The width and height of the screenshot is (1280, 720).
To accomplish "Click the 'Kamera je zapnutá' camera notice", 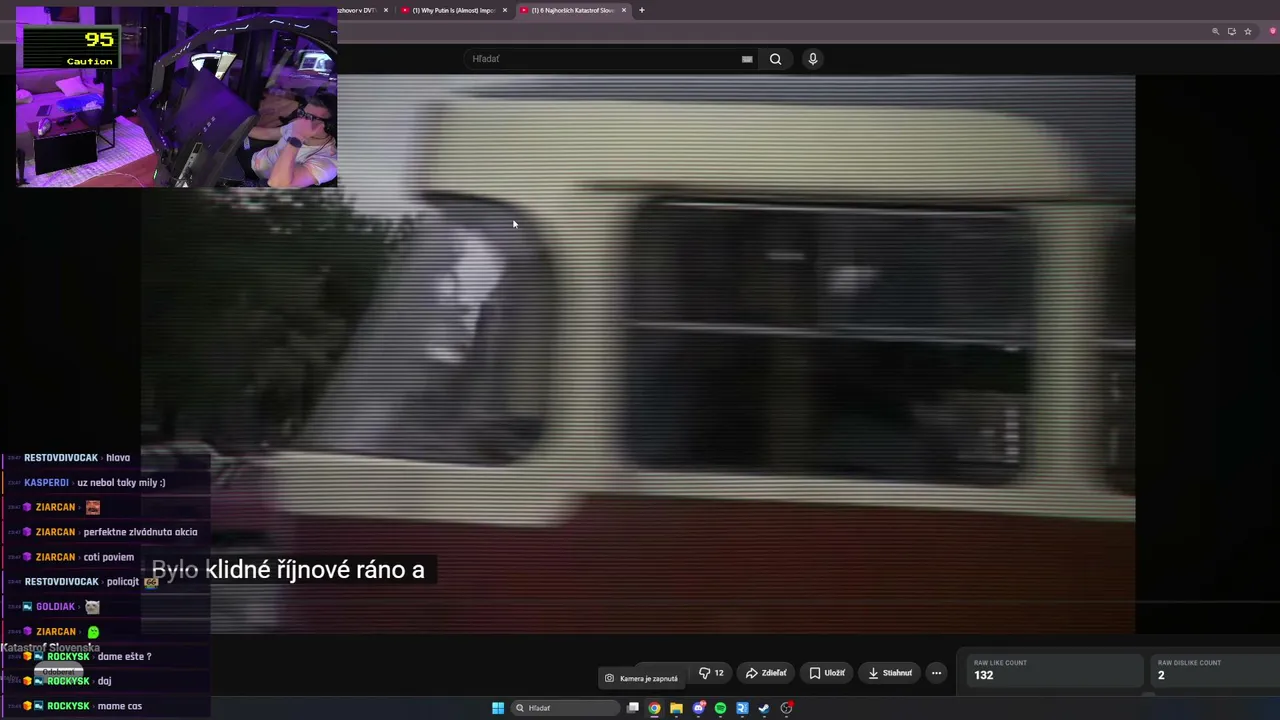I will [641, 678].
